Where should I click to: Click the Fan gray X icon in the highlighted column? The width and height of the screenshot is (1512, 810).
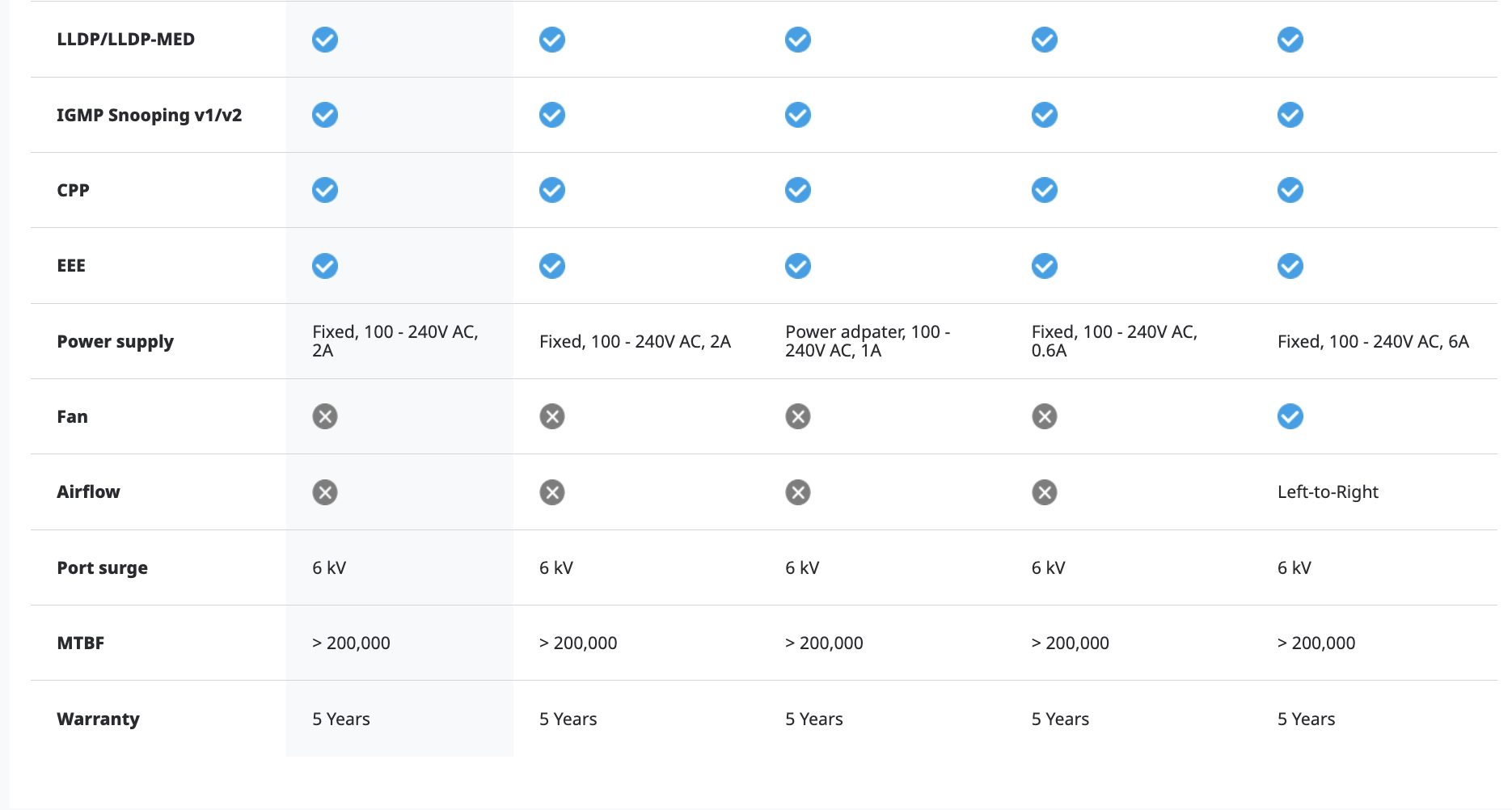(x=325, y=416)
